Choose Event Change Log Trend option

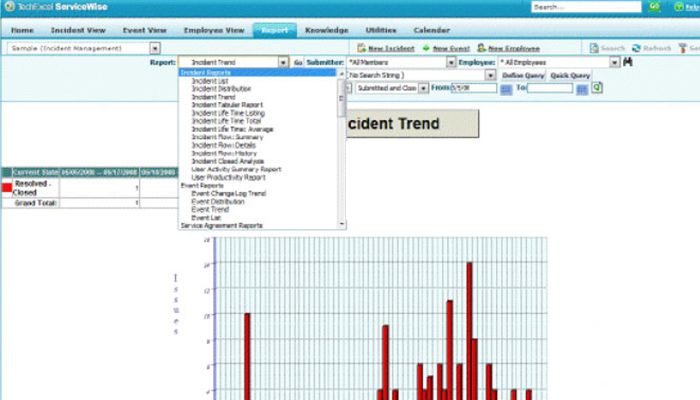click(229, 193)
